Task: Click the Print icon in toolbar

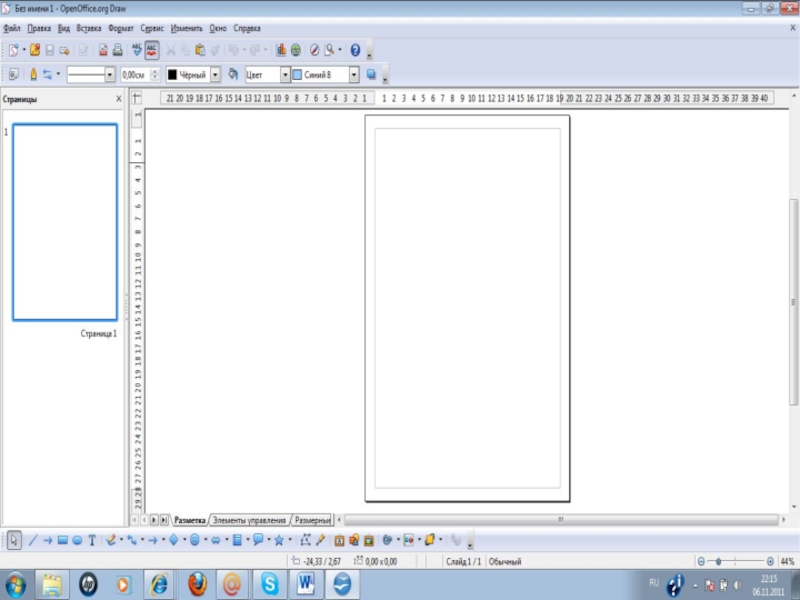Action: (117, 49)
